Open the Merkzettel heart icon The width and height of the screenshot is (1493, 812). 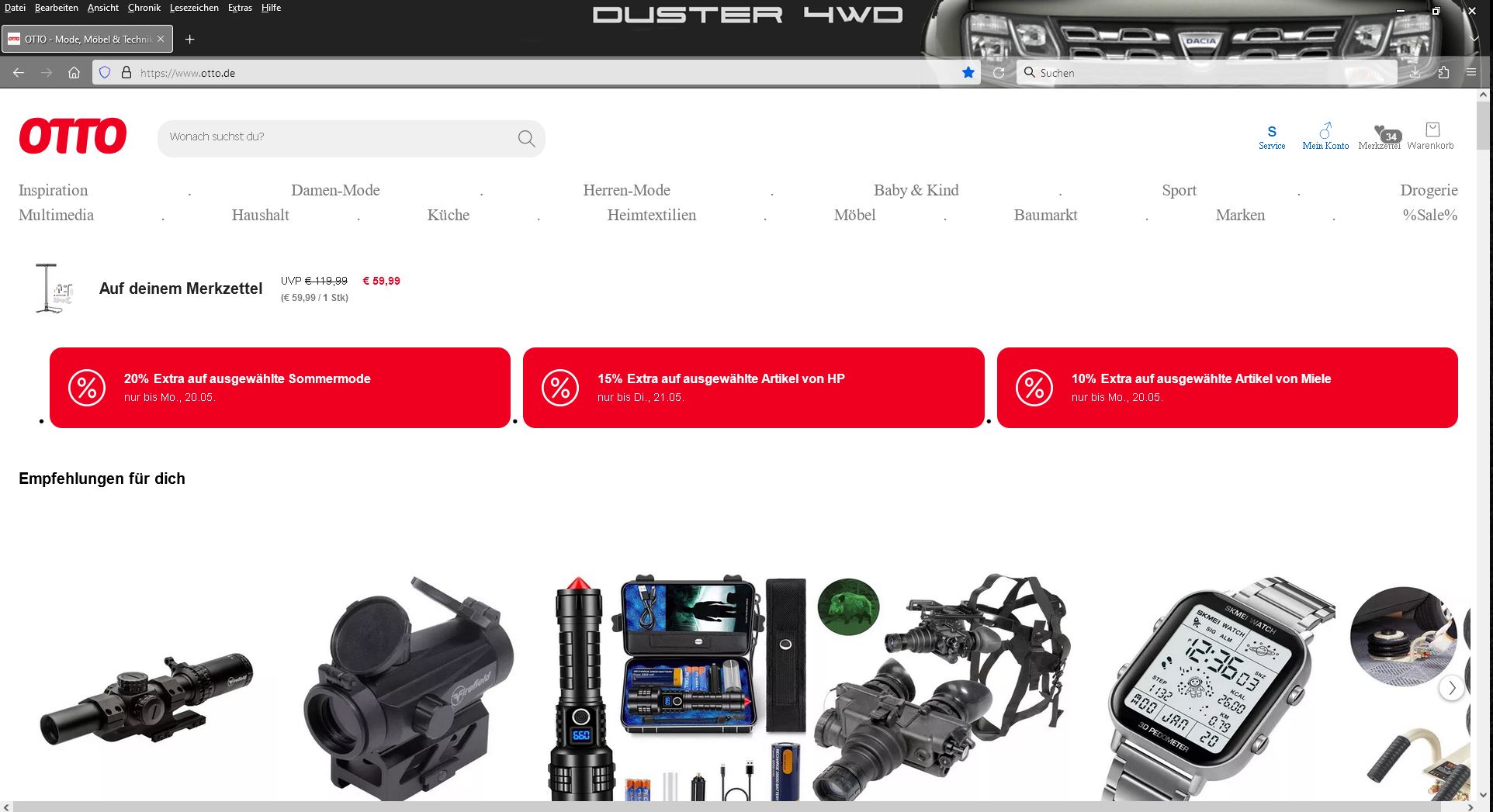click(x=1380, y=136)
